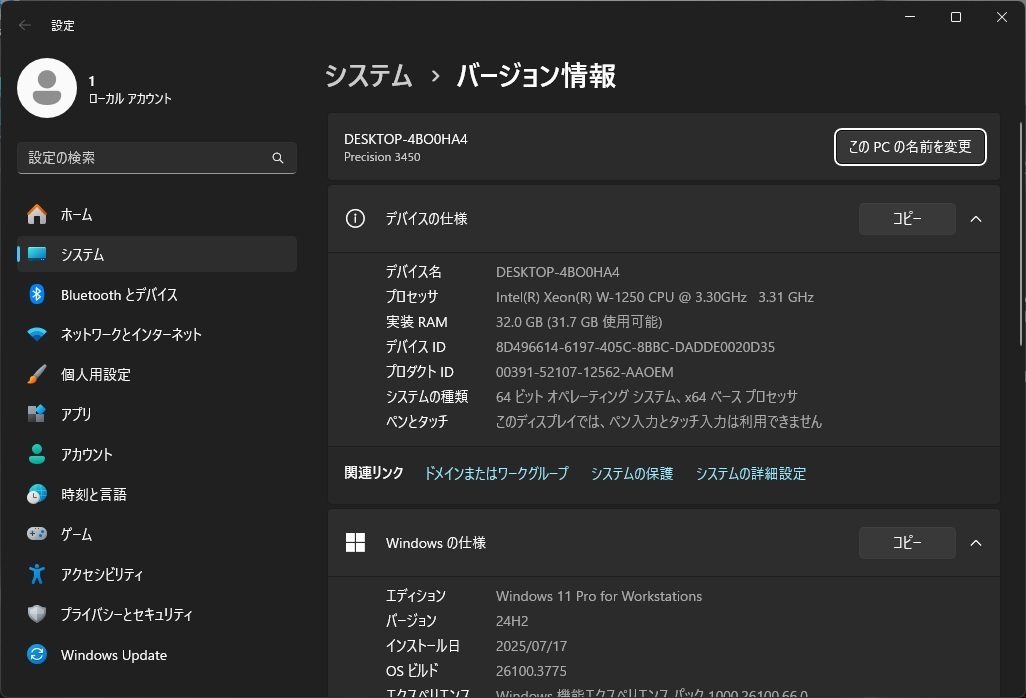The image size is (1026, 698).
Task: Click the Bluetooth icon in sidebar
Action: (37, 294)
